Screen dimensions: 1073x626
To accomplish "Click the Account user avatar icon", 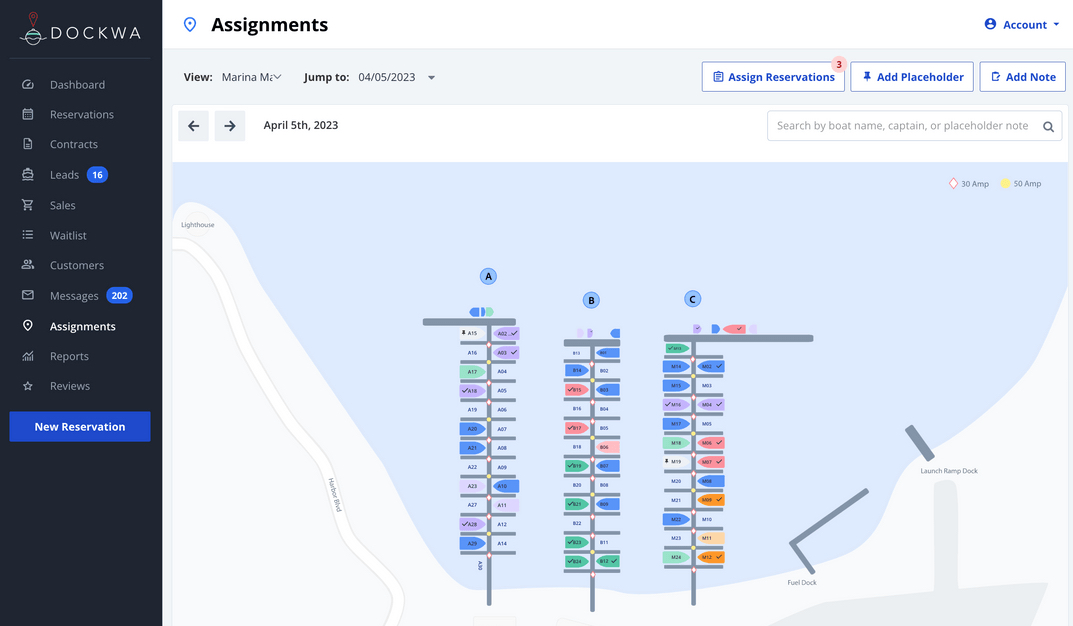I will point(990,24).
